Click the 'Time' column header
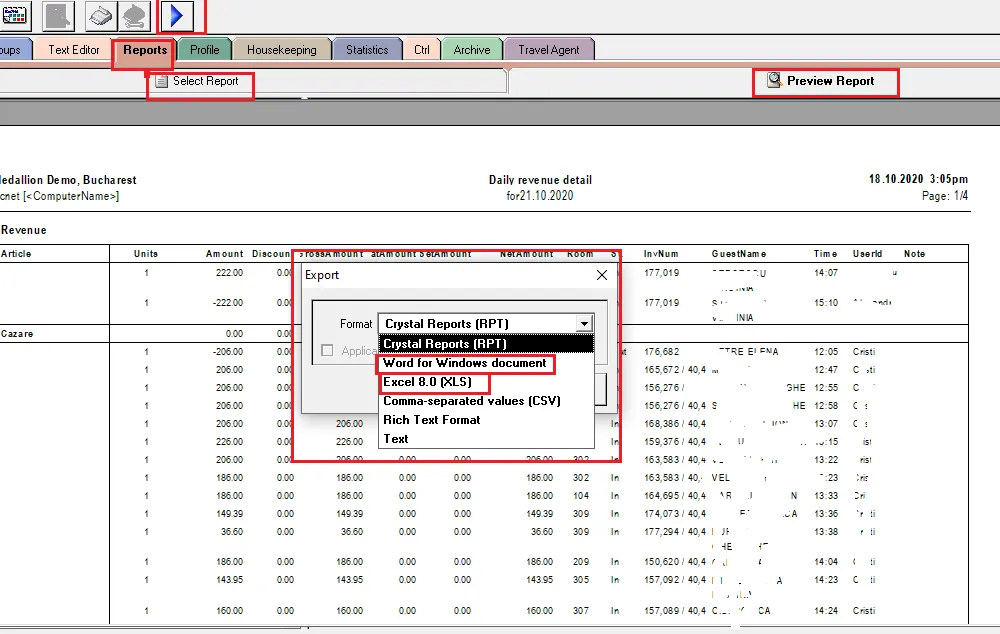Screen dimensions: 1000x634 825,254
